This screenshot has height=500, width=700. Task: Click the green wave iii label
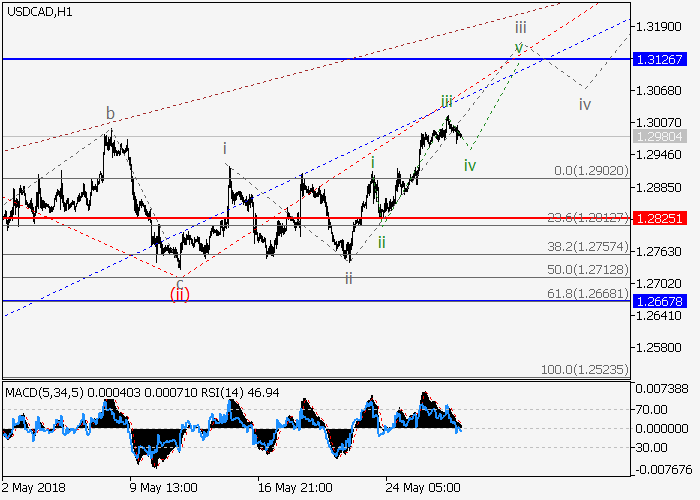point(447,101)
